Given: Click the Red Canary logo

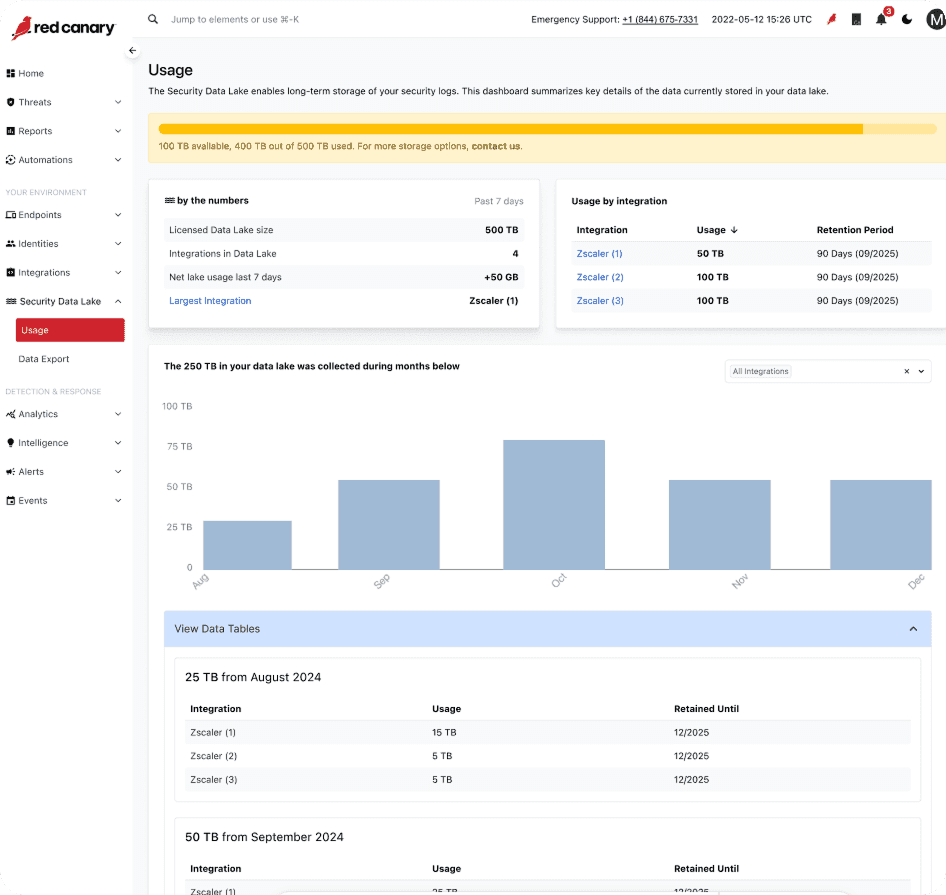Looking at the screenshot, I should (63, 27).
